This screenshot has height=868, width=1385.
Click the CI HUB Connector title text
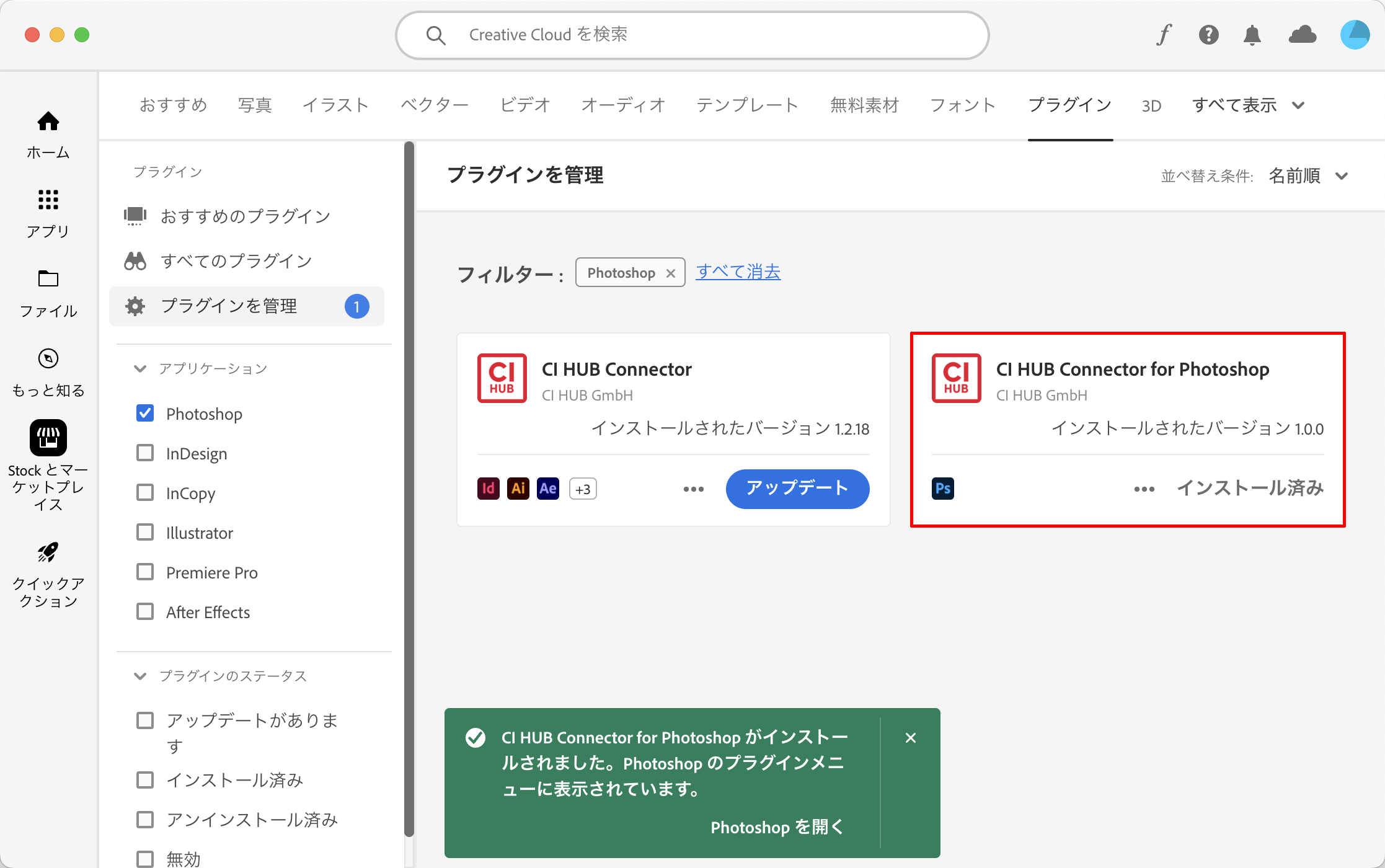click(x=616, y=370)
